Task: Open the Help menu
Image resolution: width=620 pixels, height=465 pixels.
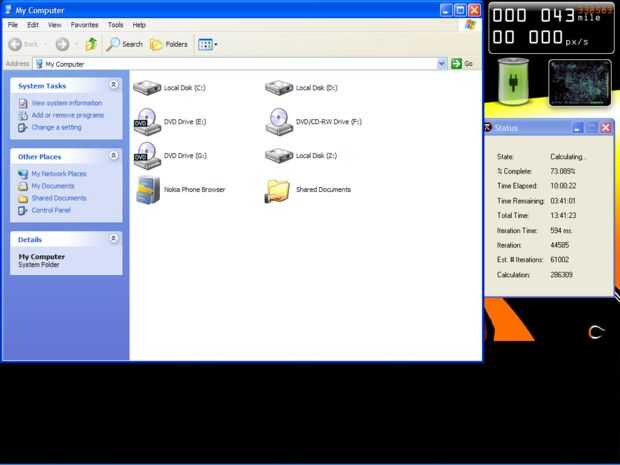Action: click(139, 25)
